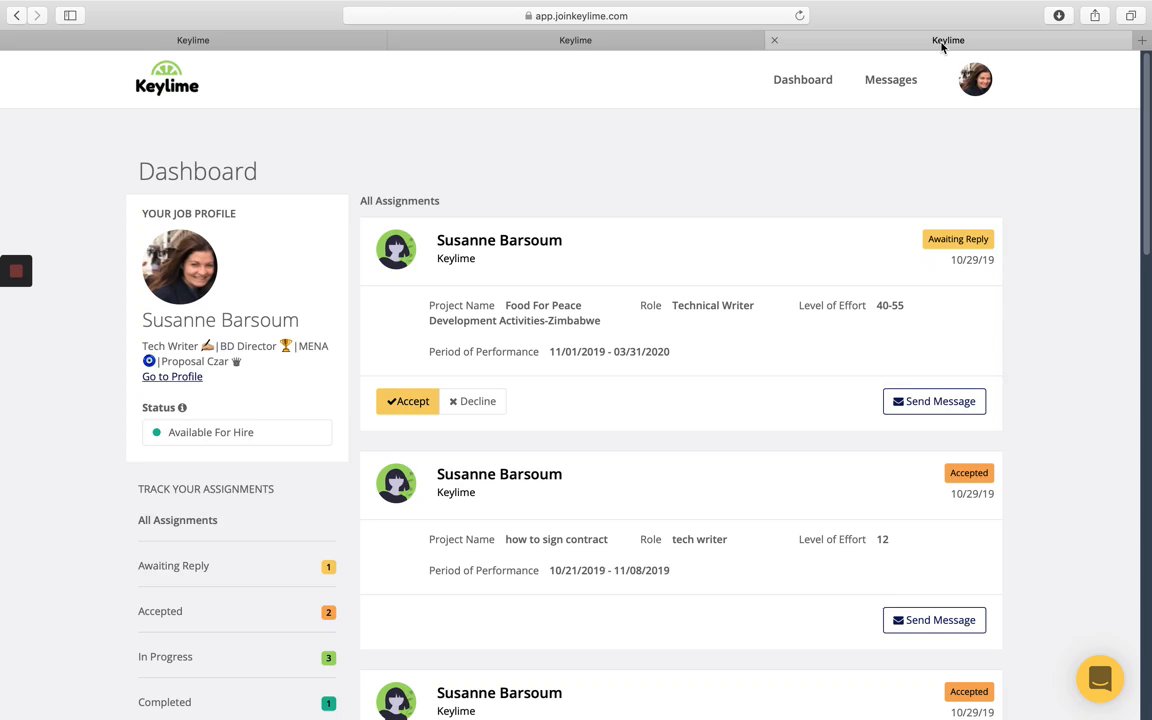Filter by Completed assignments
Image resolution: width=1152 pixels, height=720 pixels.
click(x=165, y=702)
